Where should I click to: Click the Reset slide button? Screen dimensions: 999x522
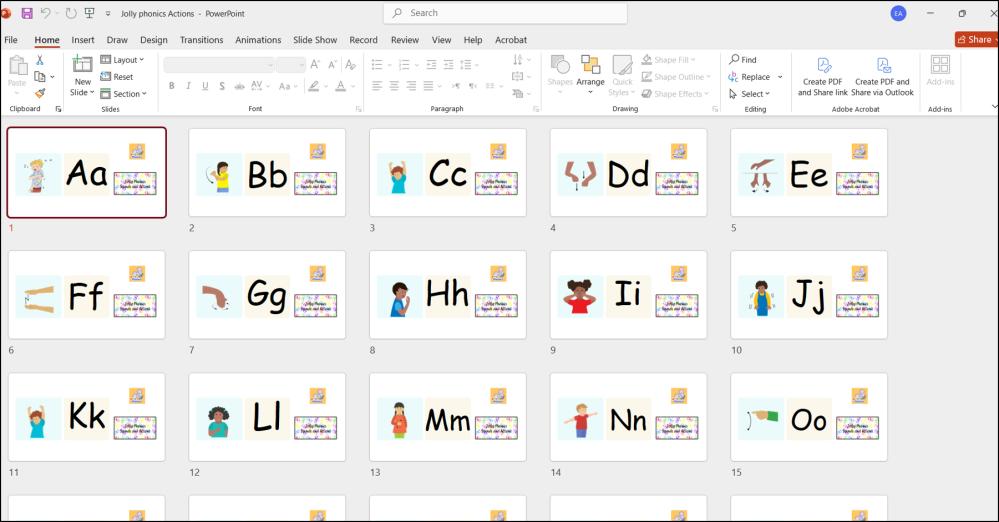pyautogui.click(x=117, y=76)
